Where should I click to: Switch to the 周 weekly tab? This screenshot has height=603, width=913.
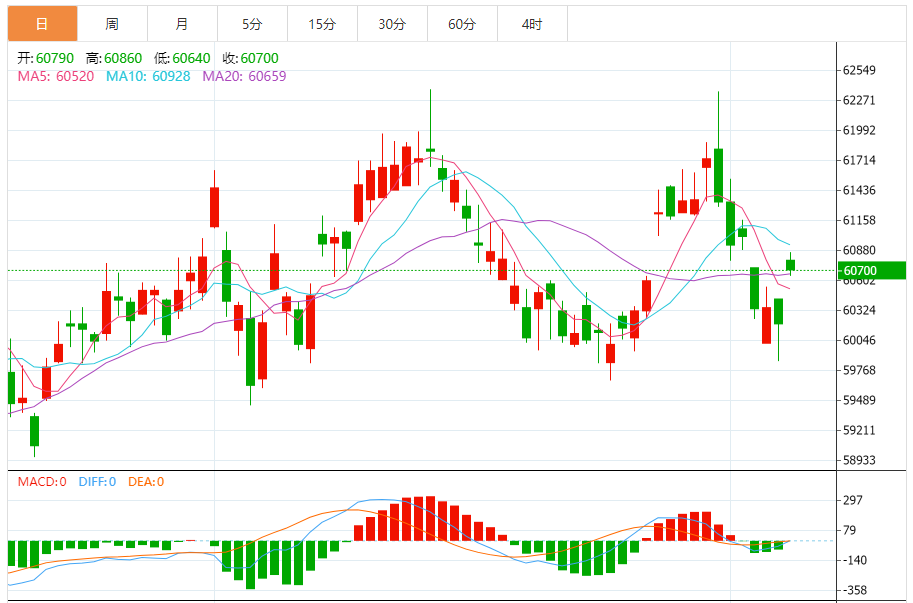[112, 24]
